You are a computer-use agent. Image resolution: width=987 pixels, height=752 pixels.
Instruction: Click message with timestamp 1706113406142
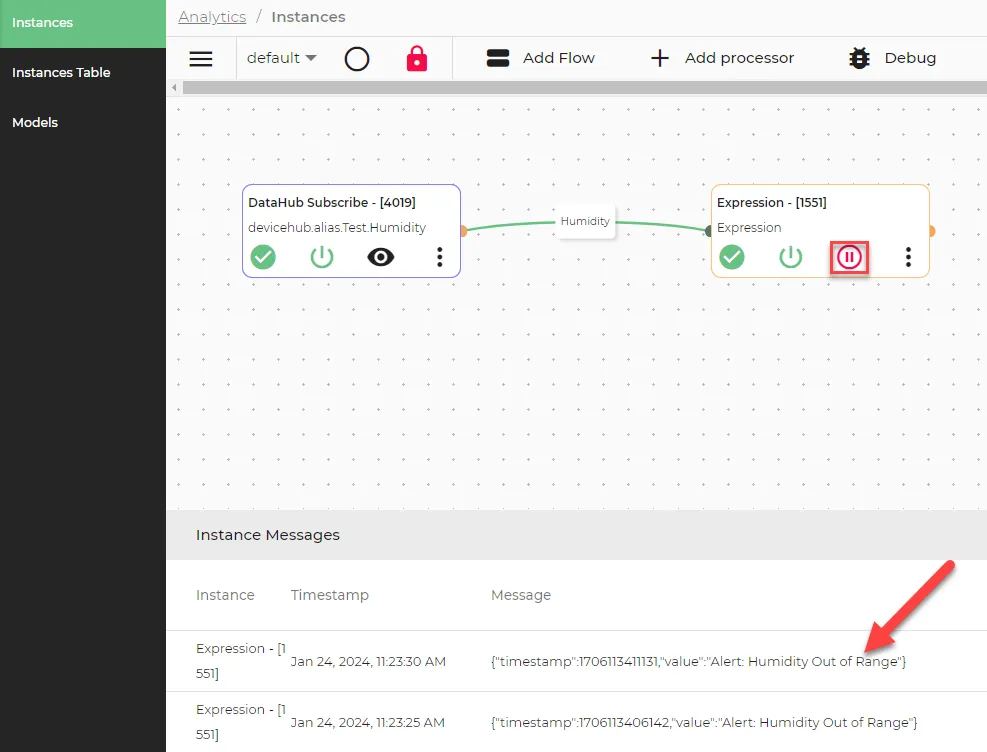tap(704, 722)
